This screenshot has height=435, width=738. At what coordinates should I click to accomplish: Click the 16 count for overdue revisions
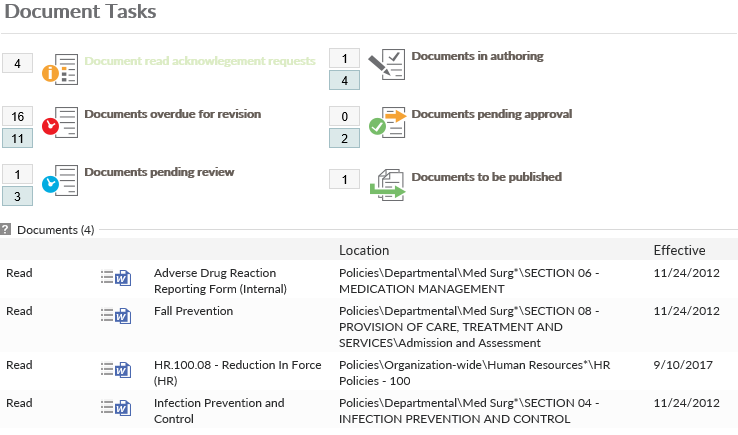click(18, 116)
